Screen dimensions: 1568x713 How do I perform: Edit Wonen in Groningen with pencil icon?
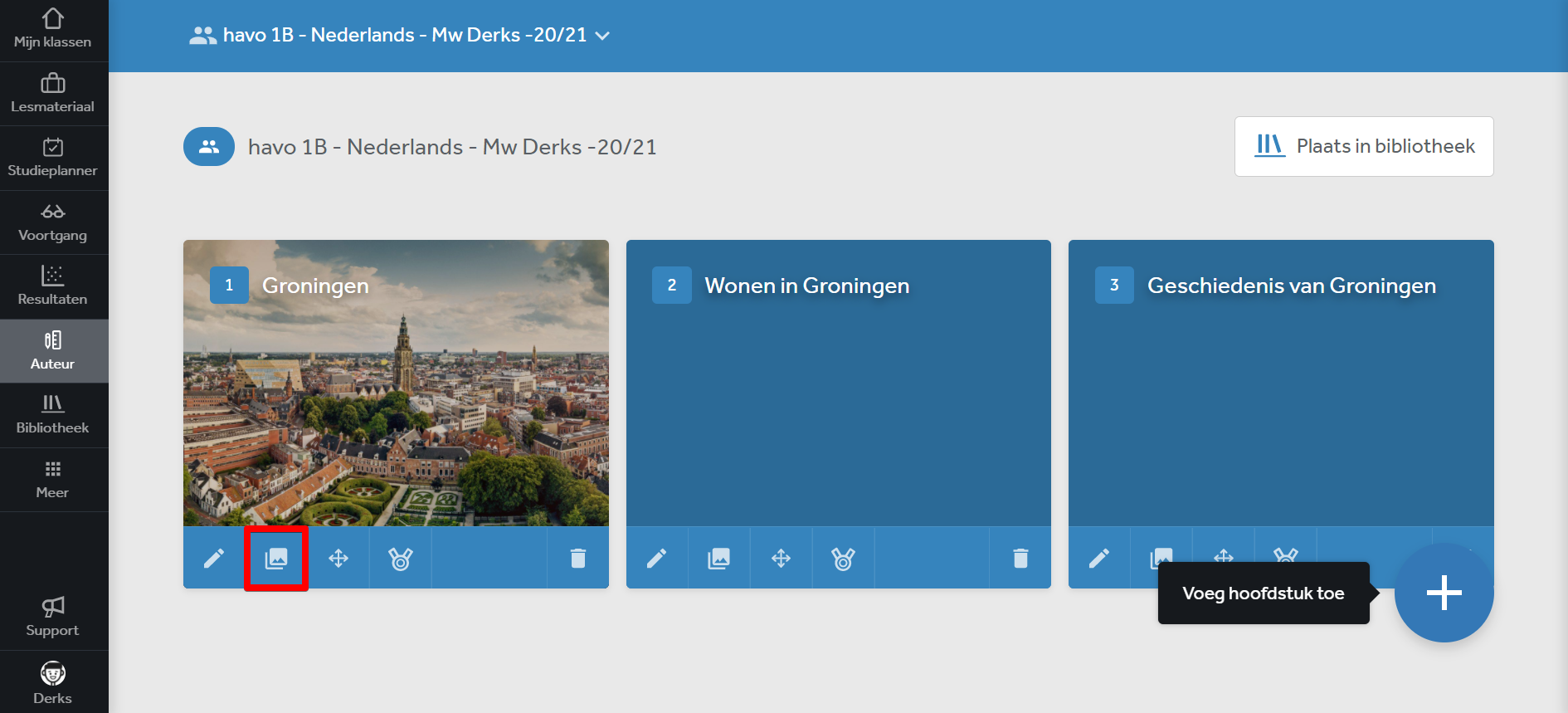click(x=657, y=558)
